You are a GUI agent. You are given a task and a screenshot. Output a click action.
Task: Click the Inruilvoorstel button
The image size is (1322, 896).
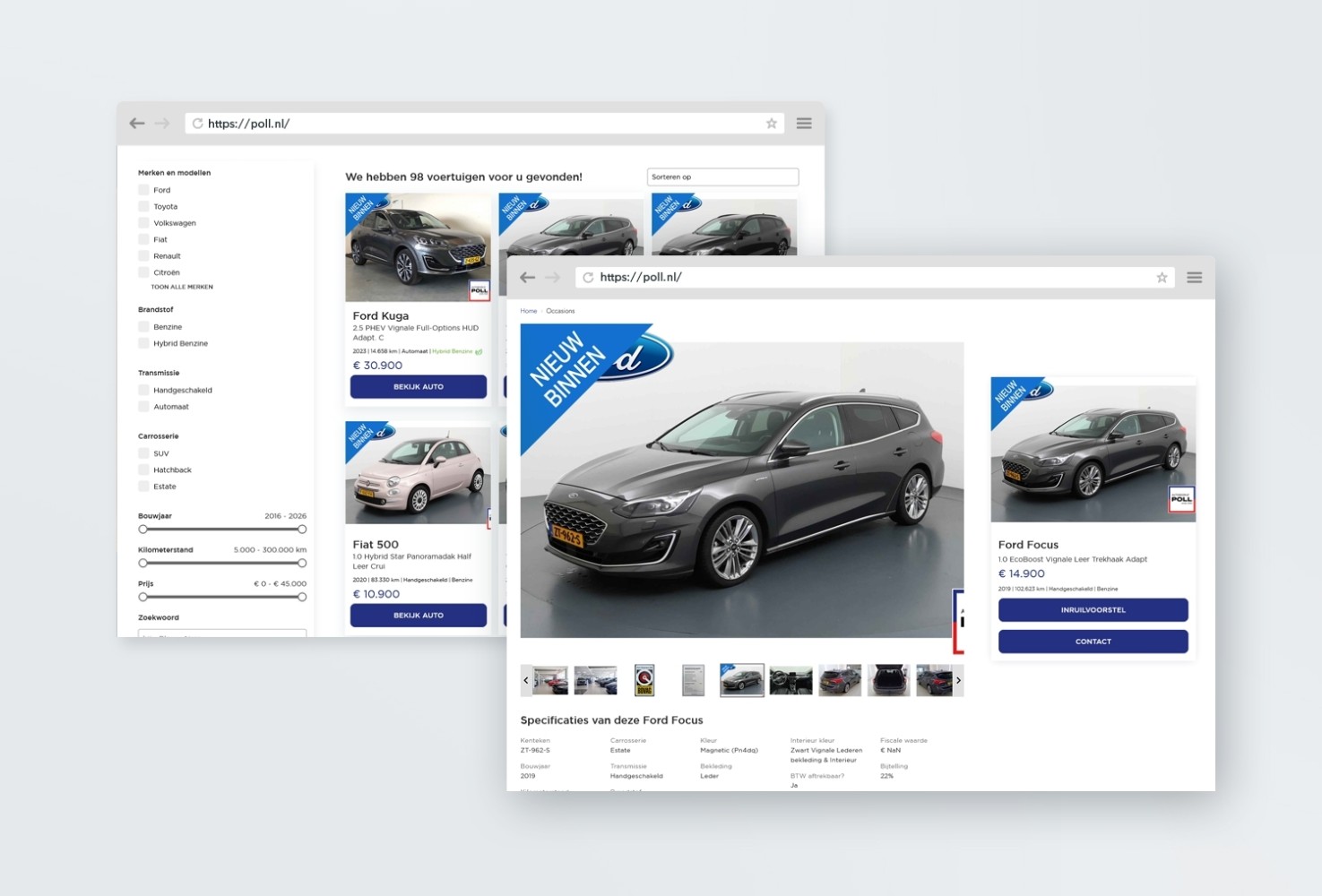(x=1093, y=610)
